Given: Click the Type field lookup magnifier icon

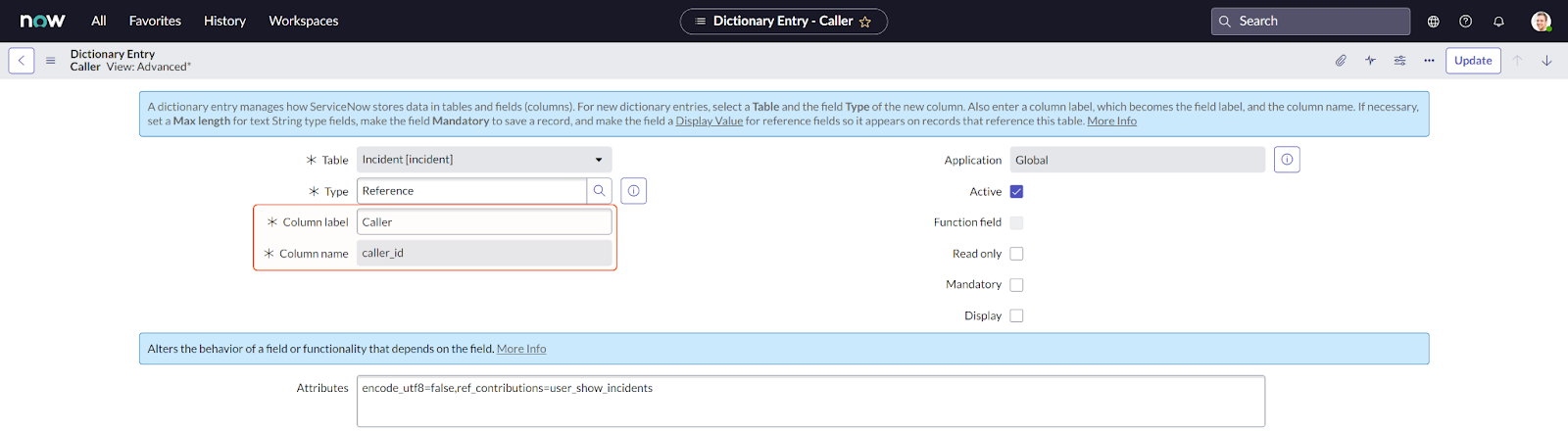Looking at the screenshot, I should click(599, 191).
